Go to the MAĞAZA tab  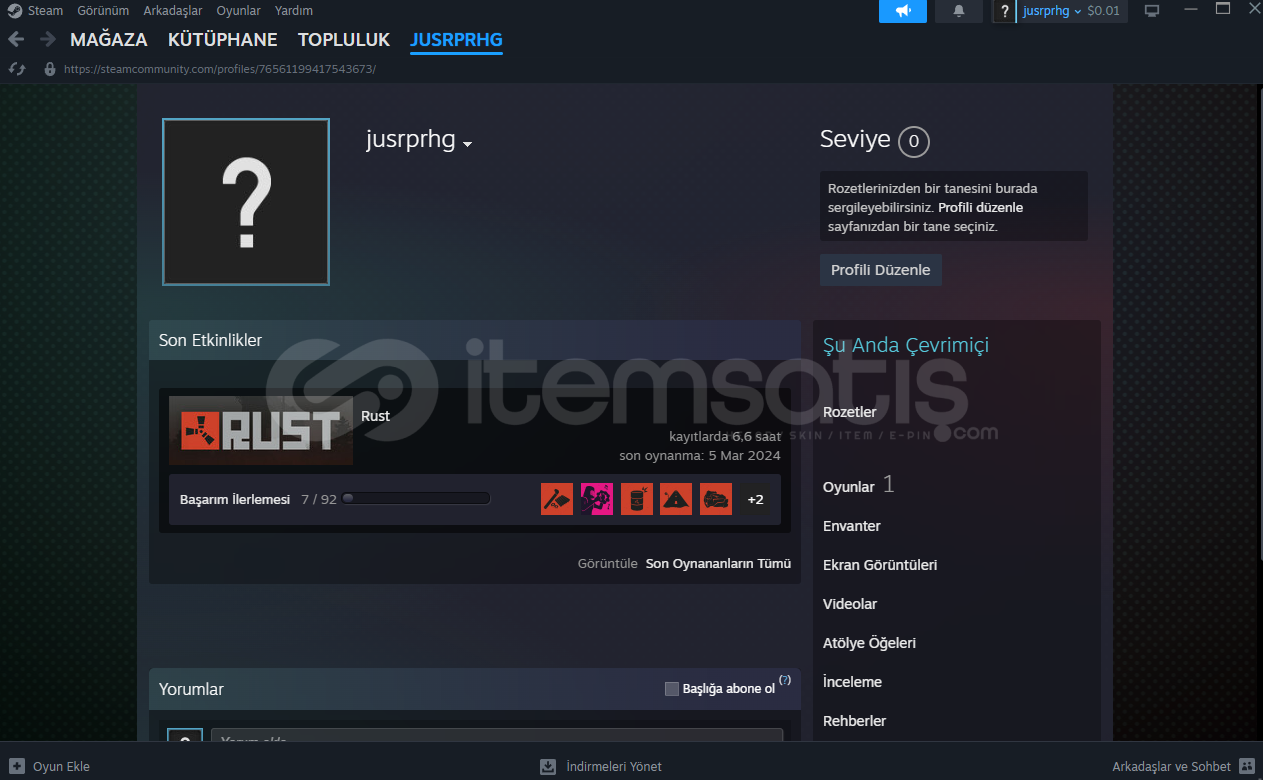109,40
